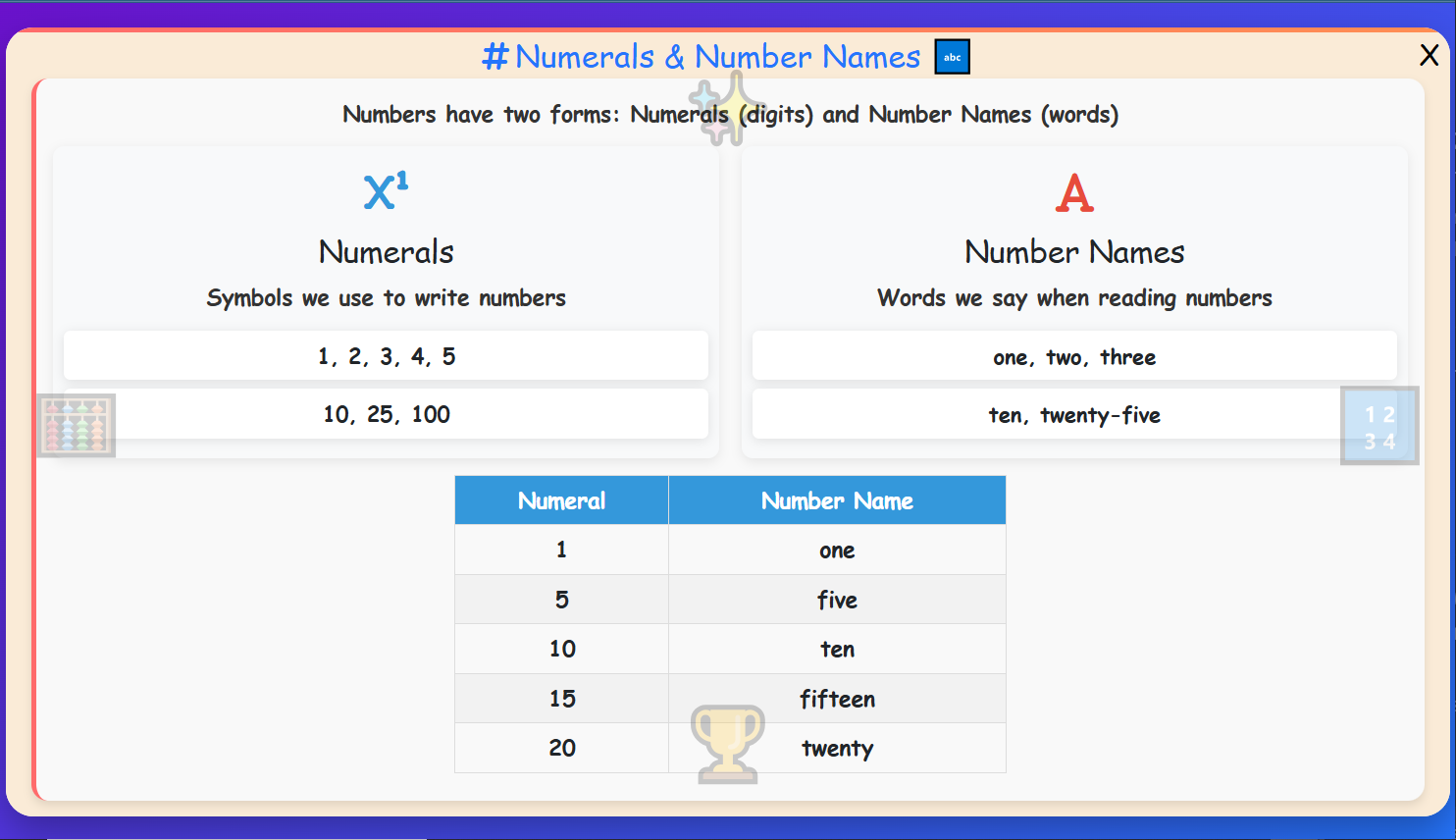Click the blue abc icon beside the title
Image resolution: width=1456 pixels, height=840 pixels.
point(951,56)
